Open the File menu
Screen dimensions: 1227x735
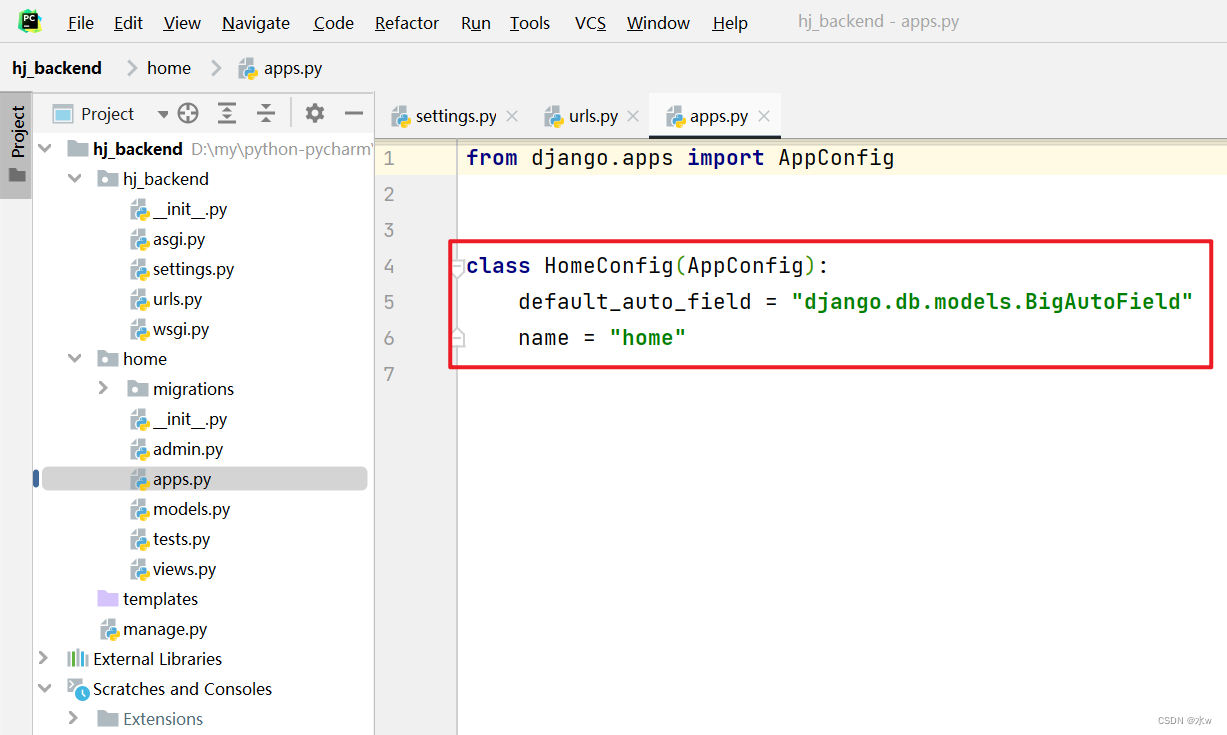(80, 23)
